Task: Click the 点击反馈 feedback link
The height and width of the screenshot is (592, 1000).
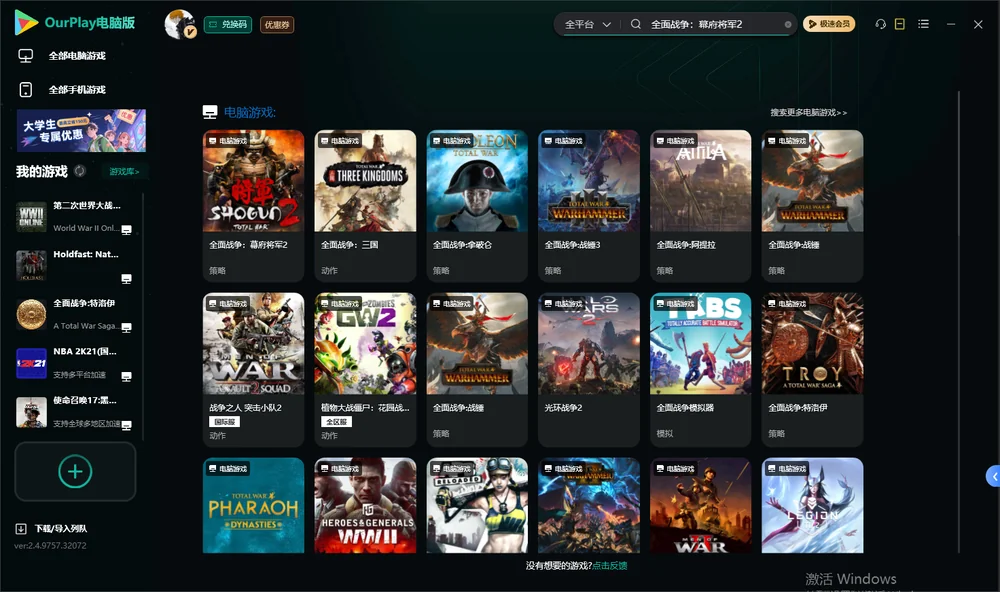Action: [x=610, y=565]
